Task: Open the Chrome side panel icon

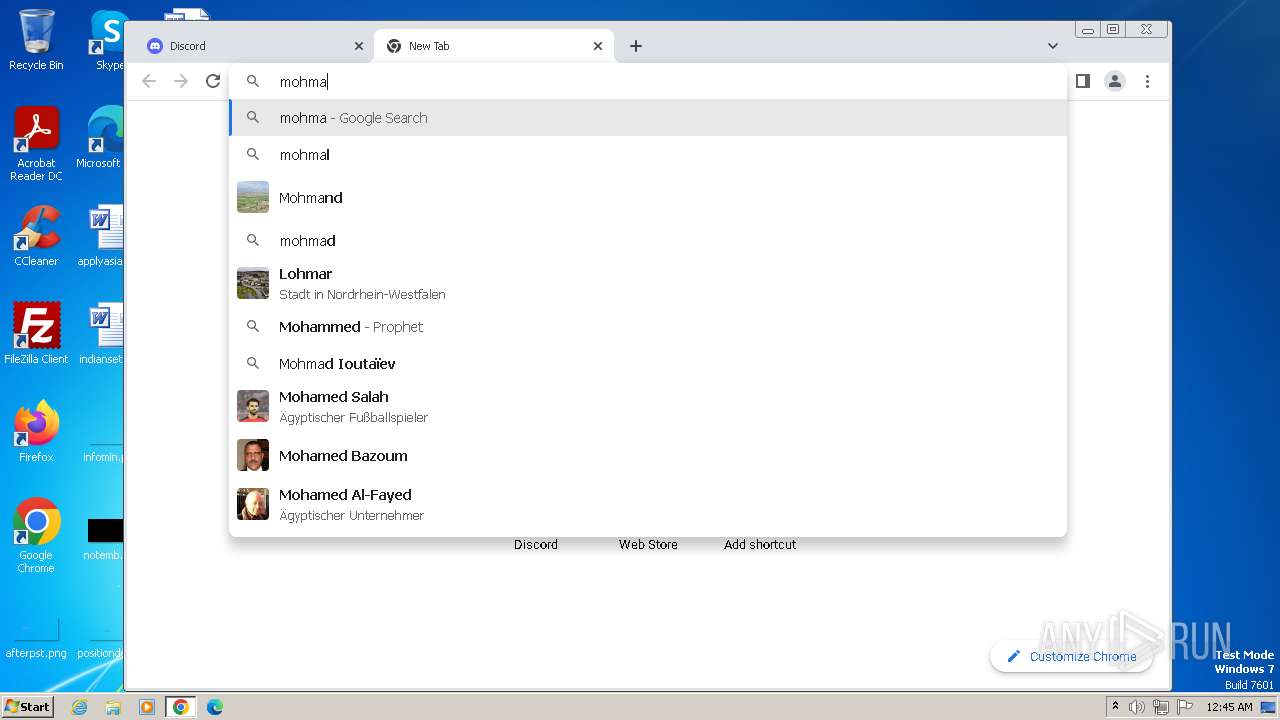Action: (1083, 81)
